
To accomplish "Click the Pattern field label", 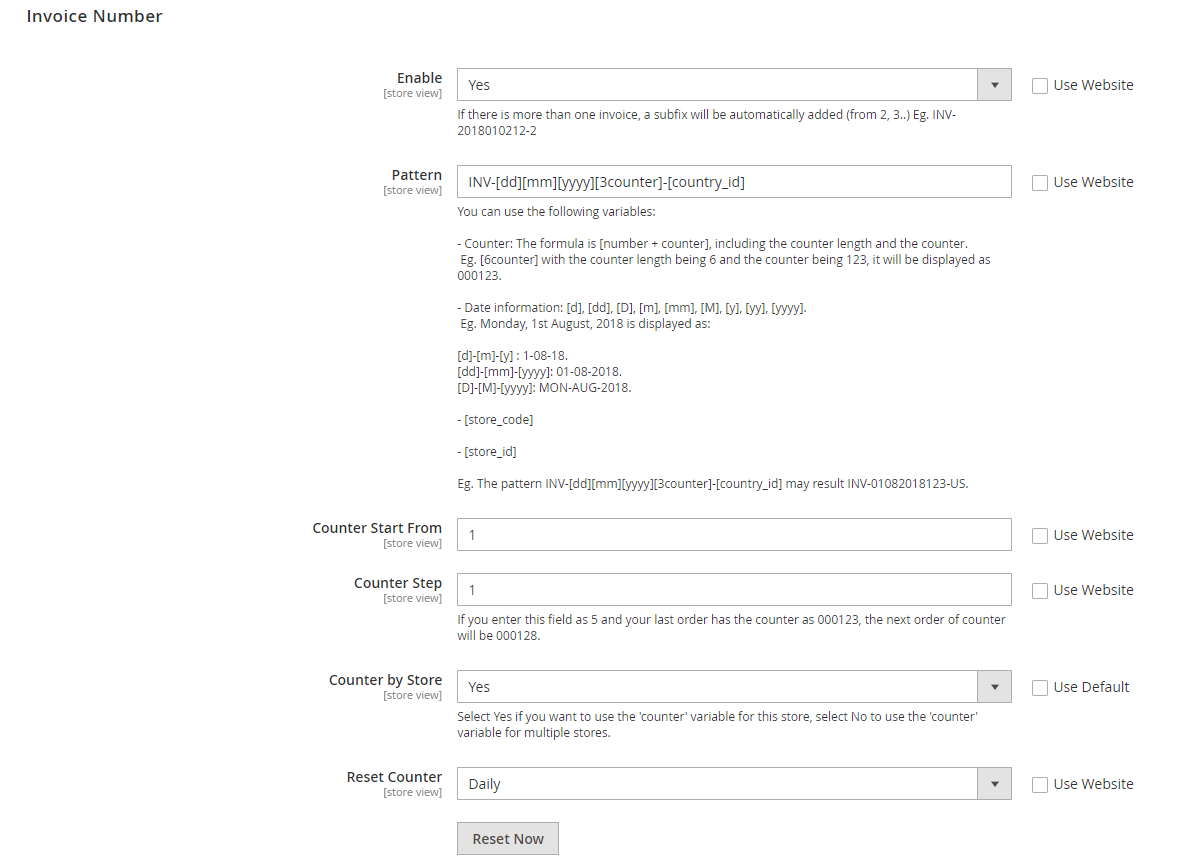I will click(x=416, y=175).
